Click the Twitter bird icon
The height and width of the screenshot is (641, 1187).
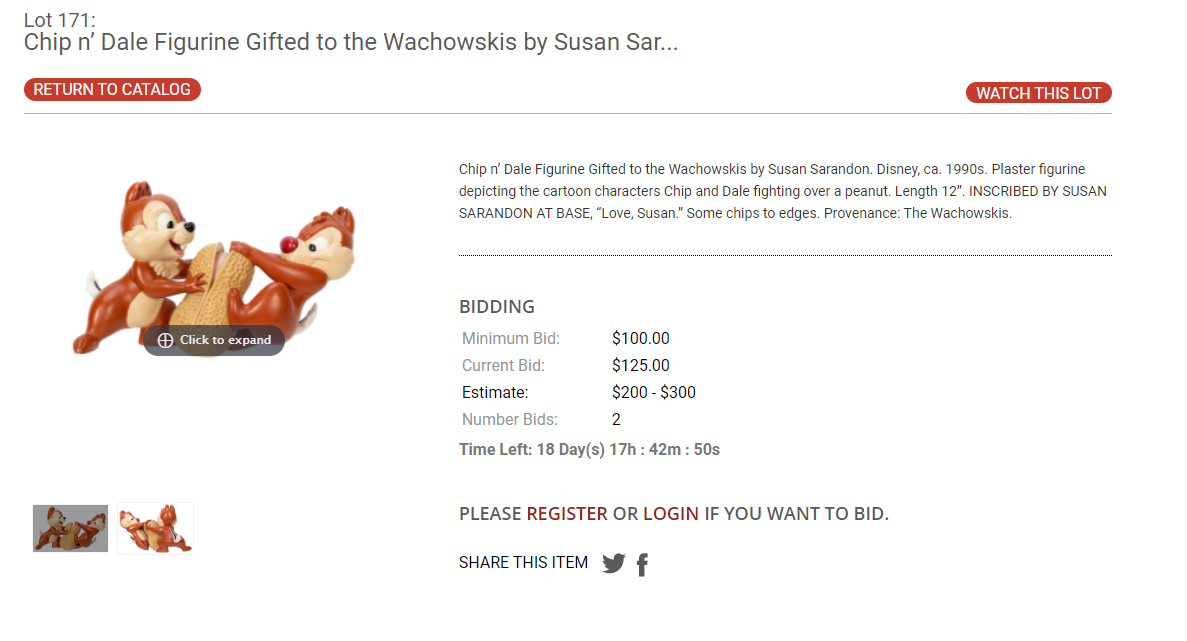point(613,563)
